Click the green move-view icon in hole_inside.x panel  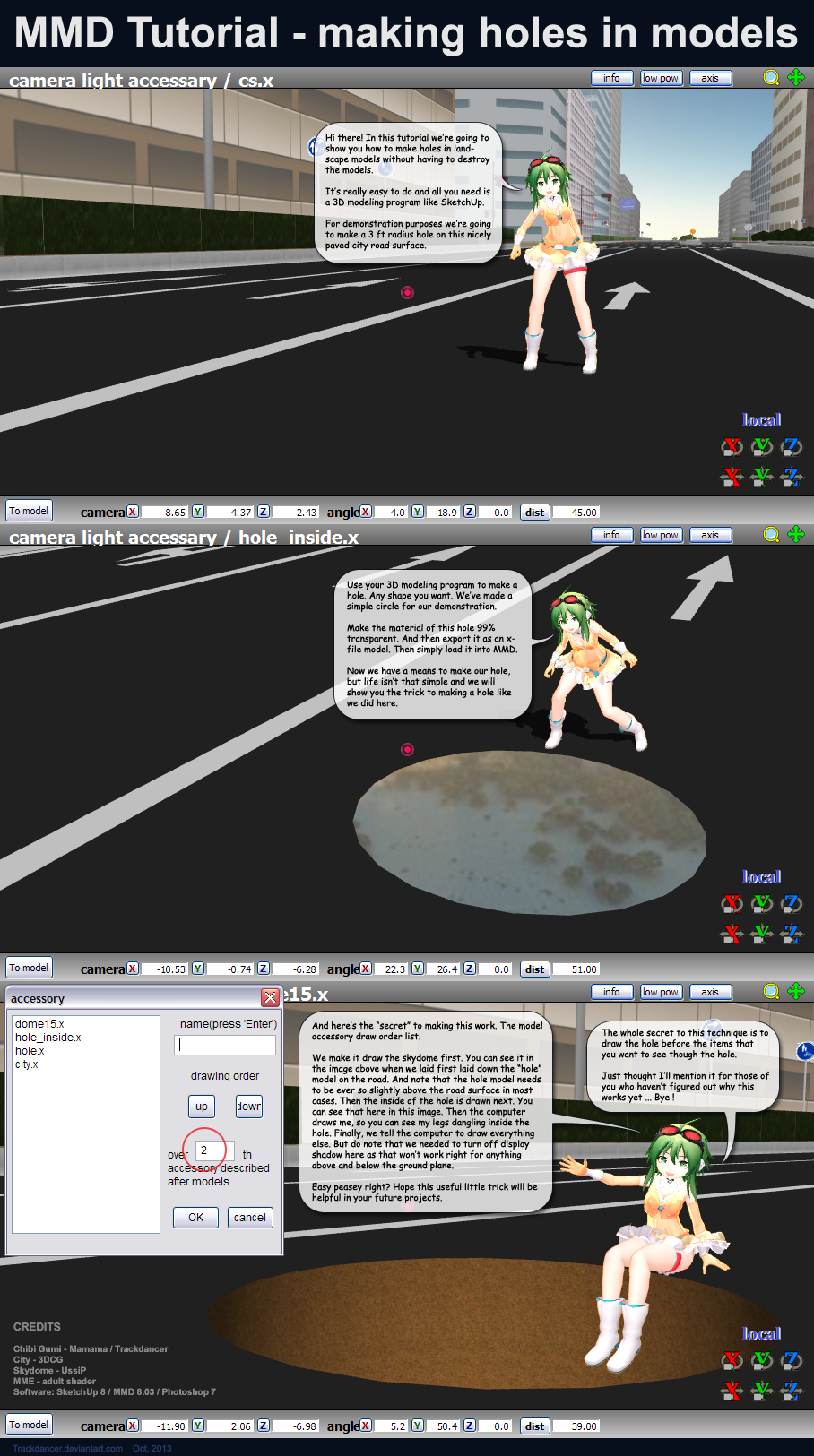coord(795,534)
